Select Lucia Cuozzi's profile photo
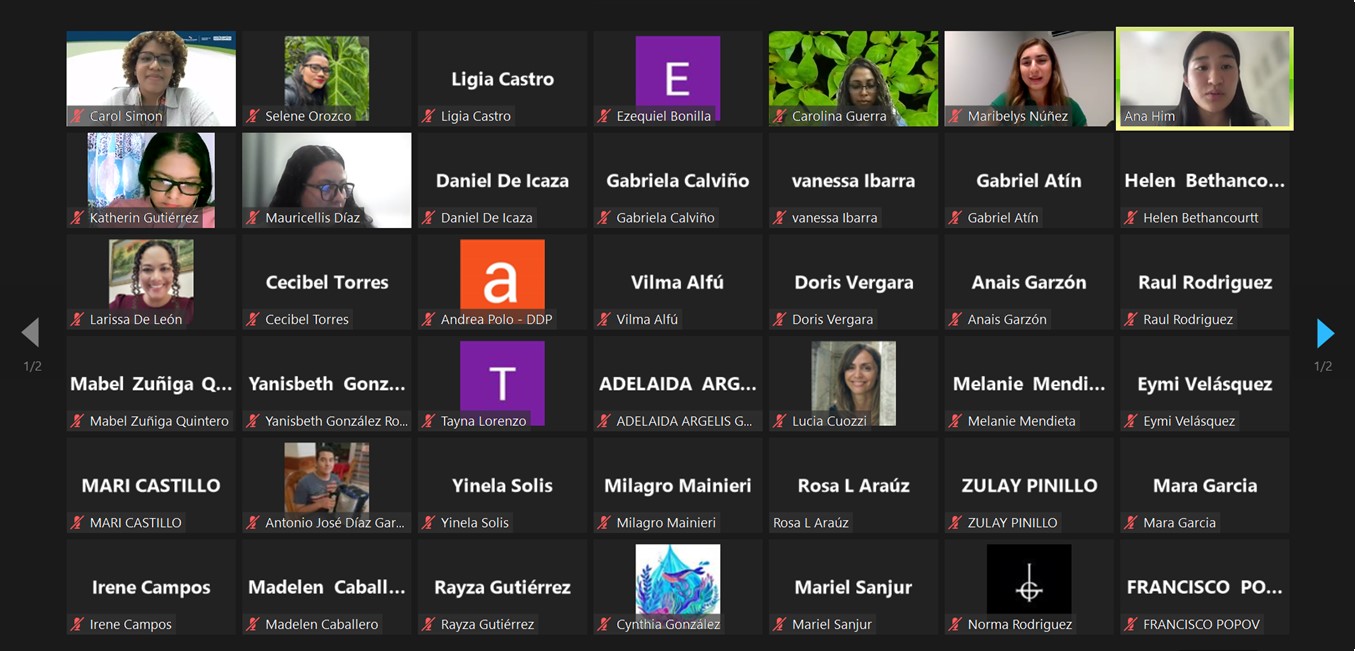1355x651 pixels. 853,383
